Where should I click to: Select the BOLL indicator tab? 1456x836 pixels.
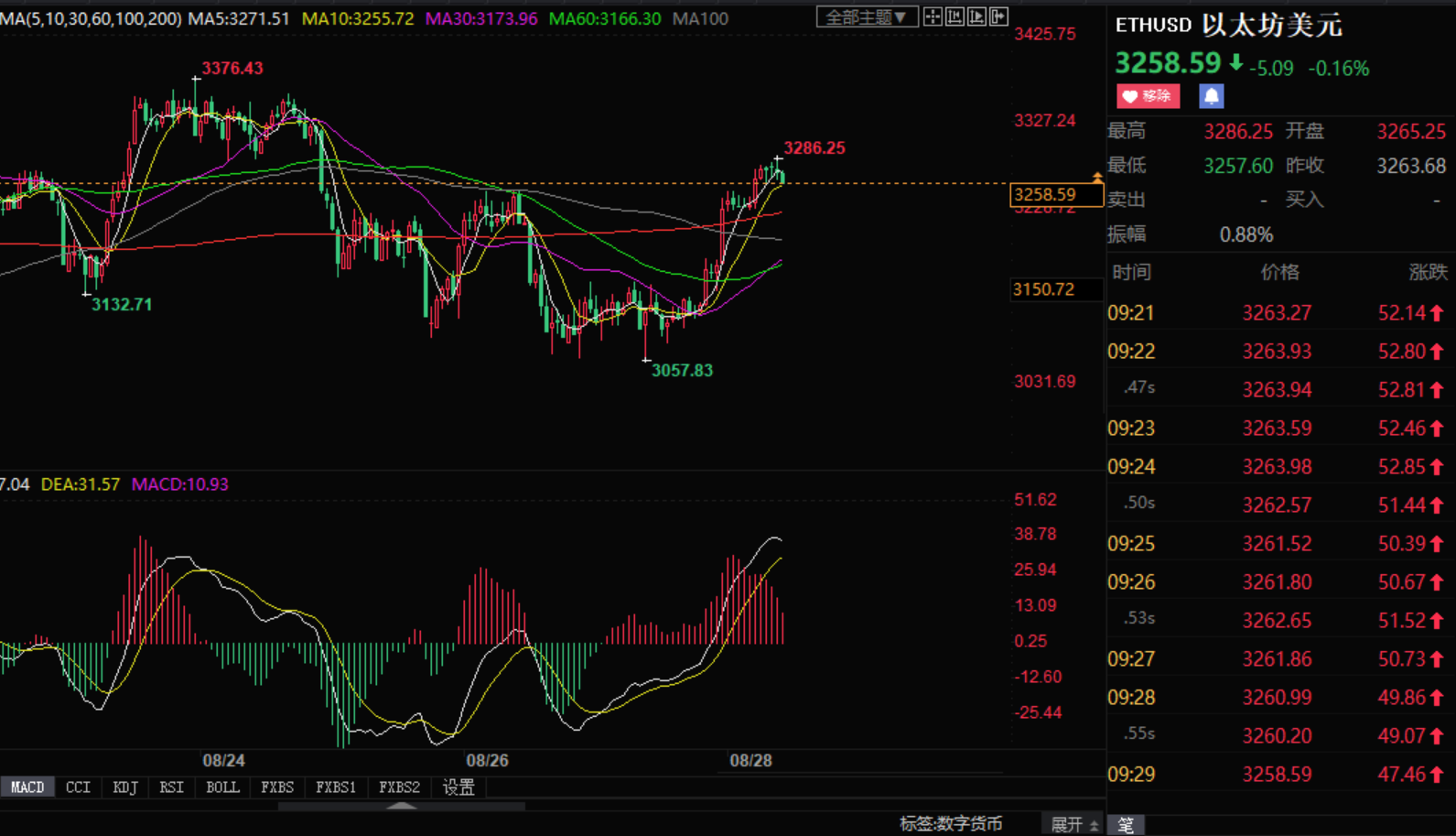[x=222, y=787]
